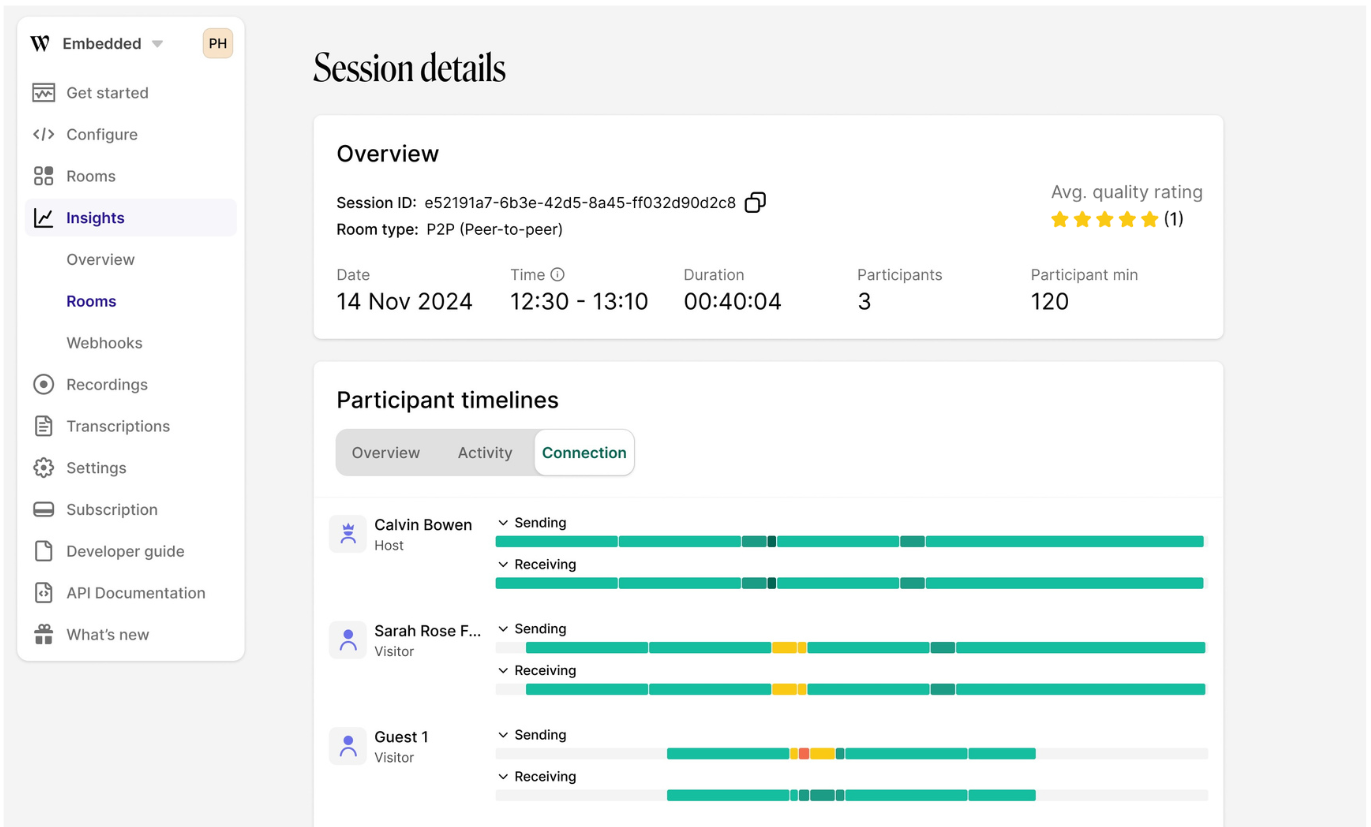
Task: Collapse Calvin Bowen's Sending row
Action: click(503, 523)
